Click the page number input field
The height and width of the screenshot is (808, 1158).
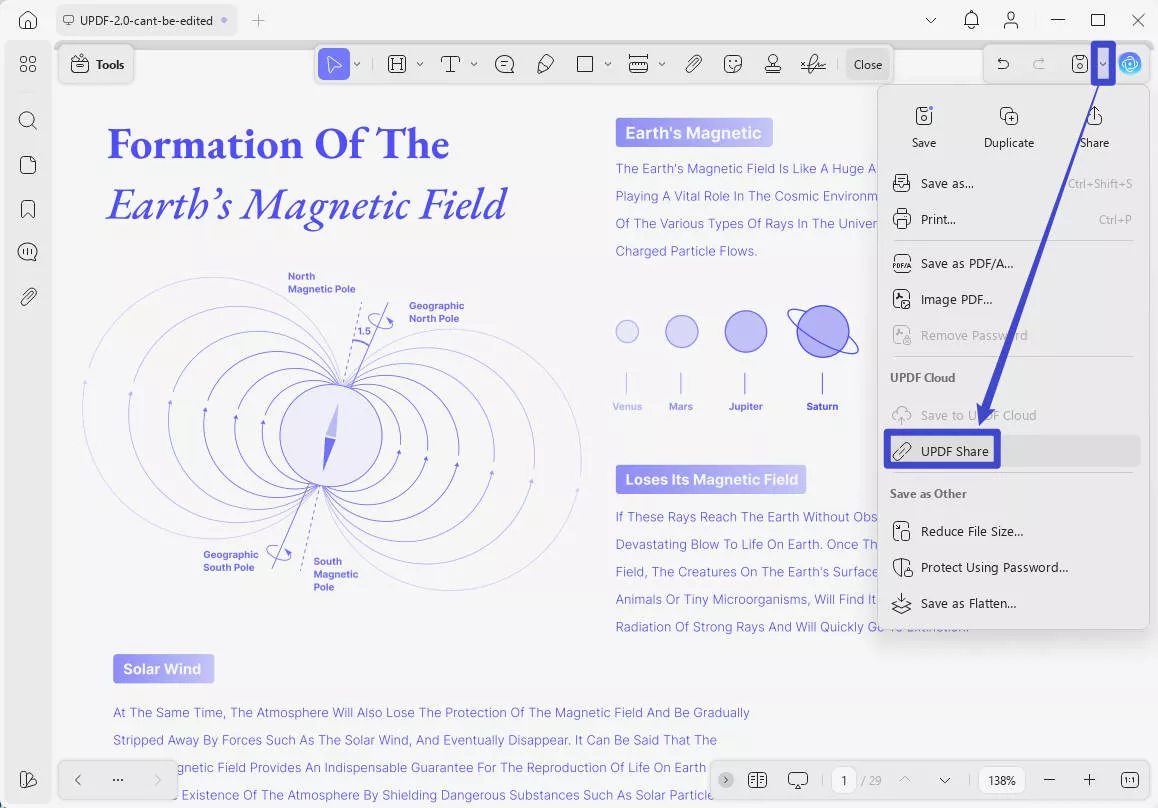coord(843,779)
